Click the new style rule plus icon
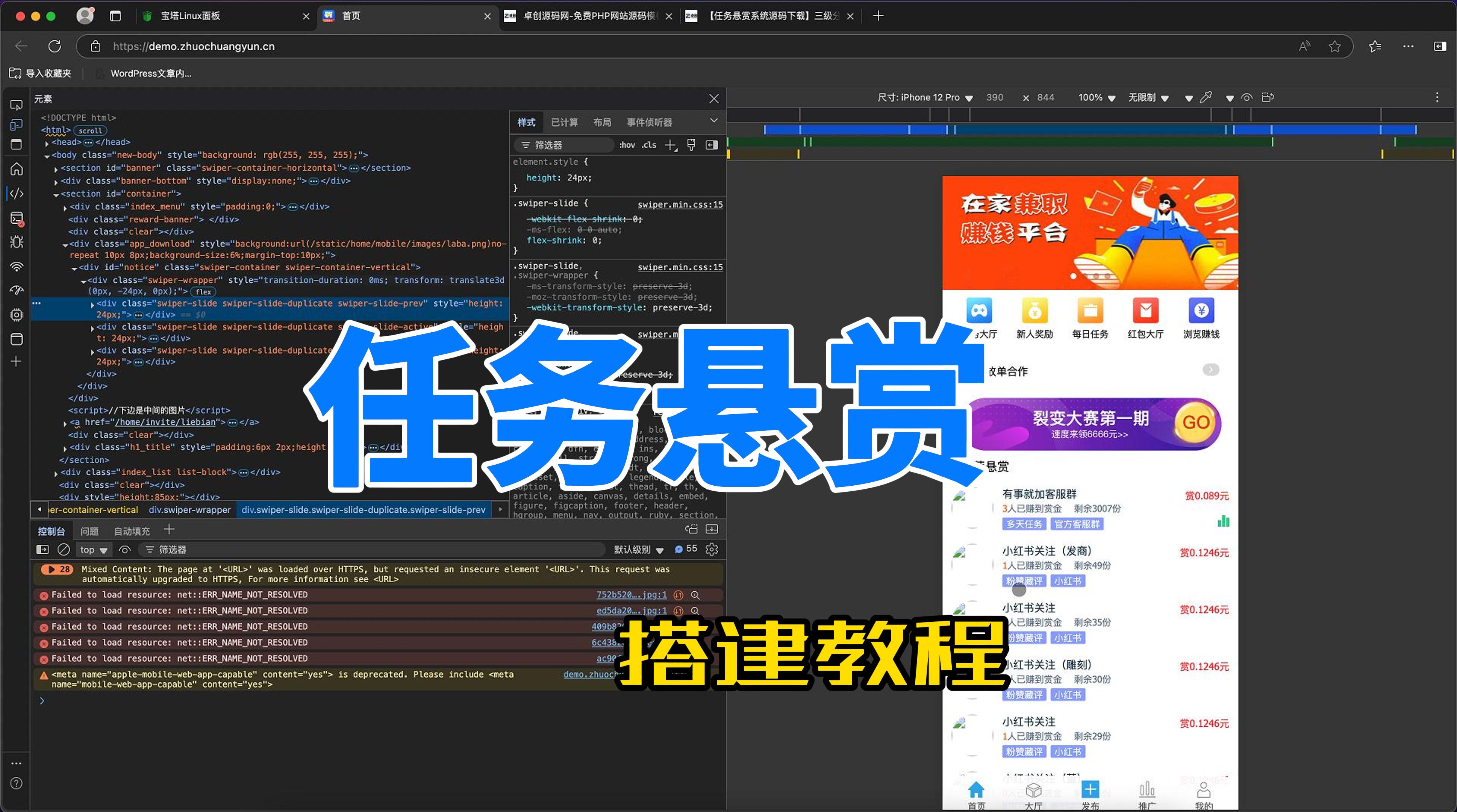The height and width of the screenshot is (812, 1457). (x=671, y=145)
